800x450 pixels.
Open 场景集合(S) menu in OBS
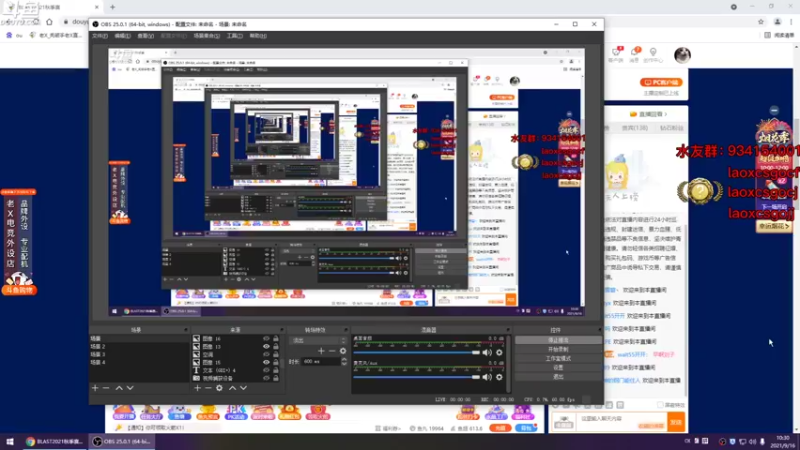point(207,36)
